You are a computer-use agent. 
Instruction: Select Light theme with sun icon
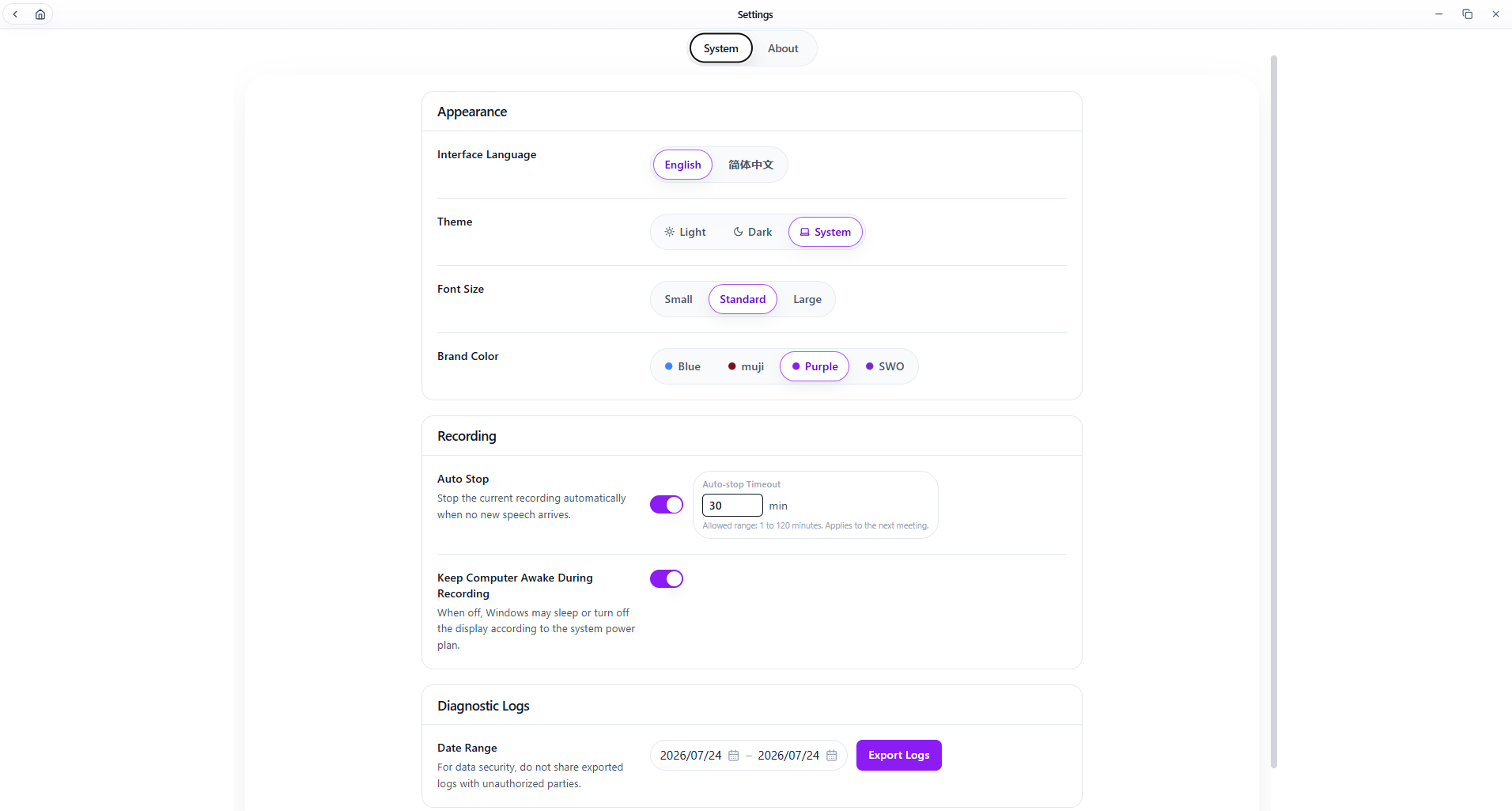click(685, 232)
